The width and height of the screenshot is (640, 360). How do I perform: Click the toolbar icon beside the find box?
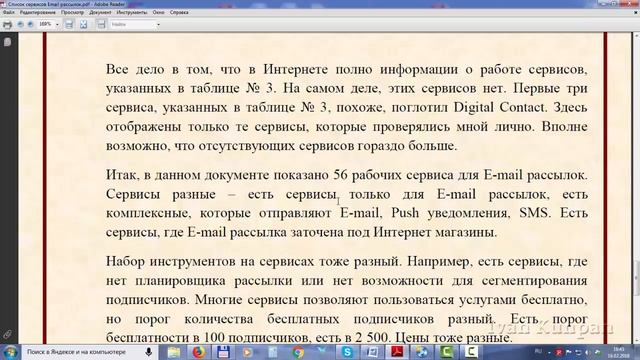[x=101, y=24]
